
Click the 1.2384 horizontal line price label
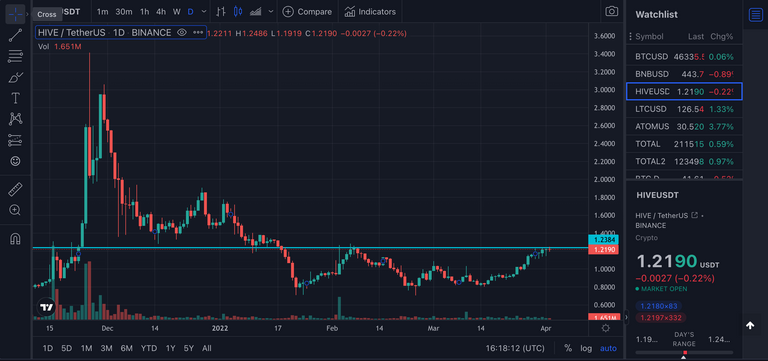(x=603, y=240)
